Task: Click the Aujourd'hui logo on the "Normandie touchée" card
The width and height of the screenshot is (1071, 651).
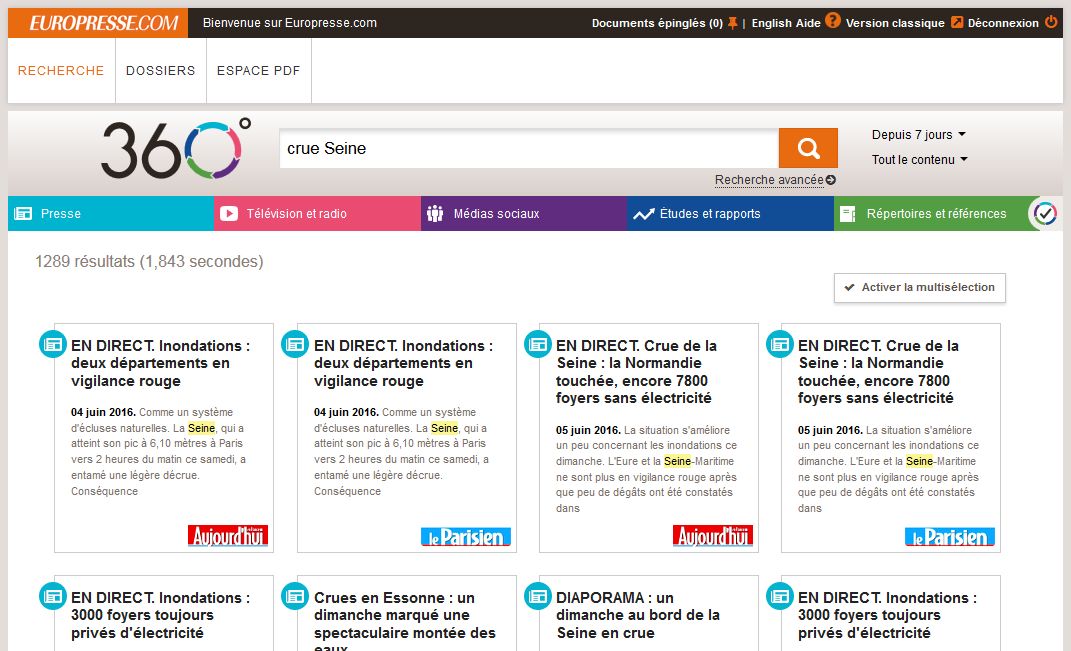Action: [x=712, y=536]
